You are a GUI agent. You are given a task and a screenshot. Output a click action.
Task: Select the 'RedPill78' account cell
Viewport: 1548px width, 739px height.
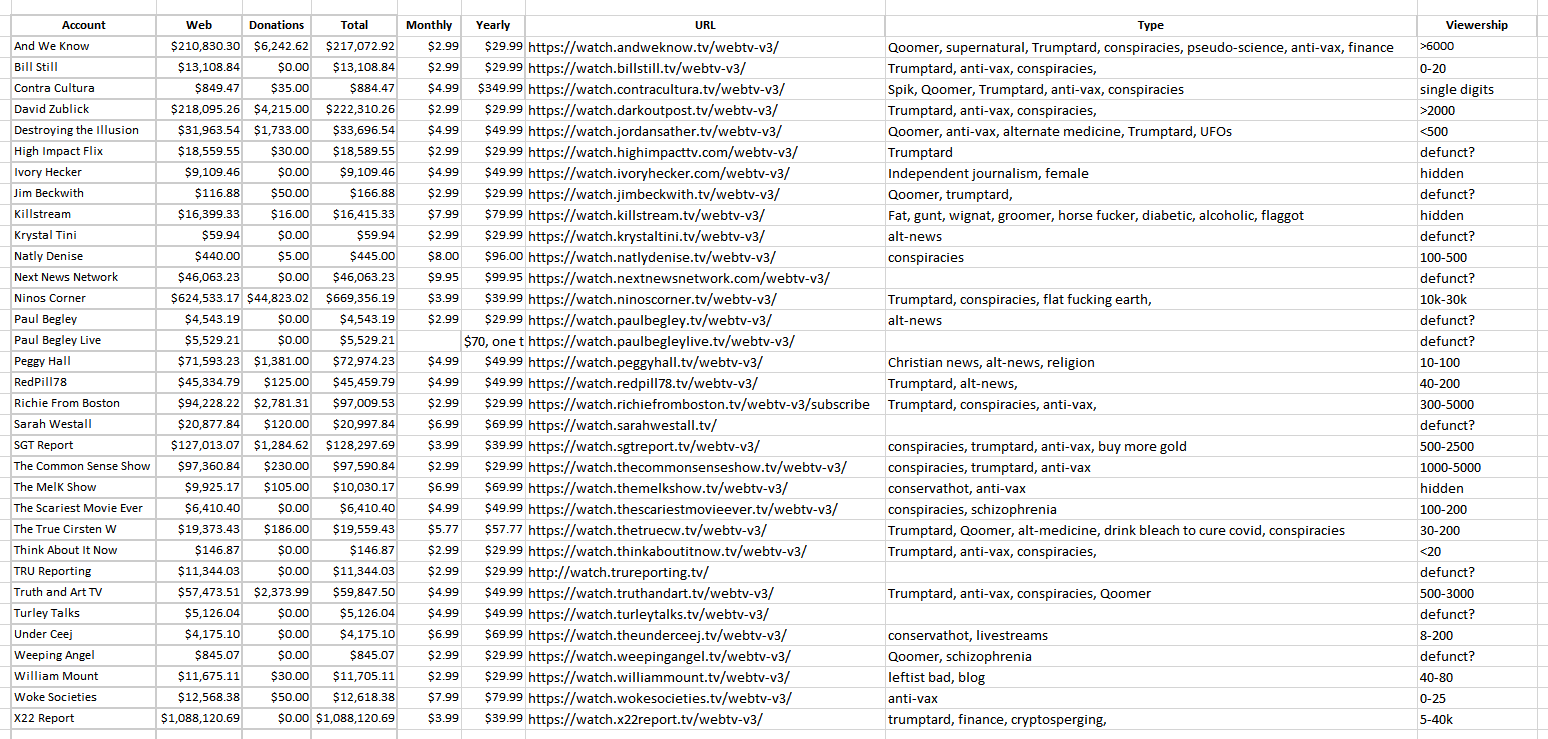(83, 382)
